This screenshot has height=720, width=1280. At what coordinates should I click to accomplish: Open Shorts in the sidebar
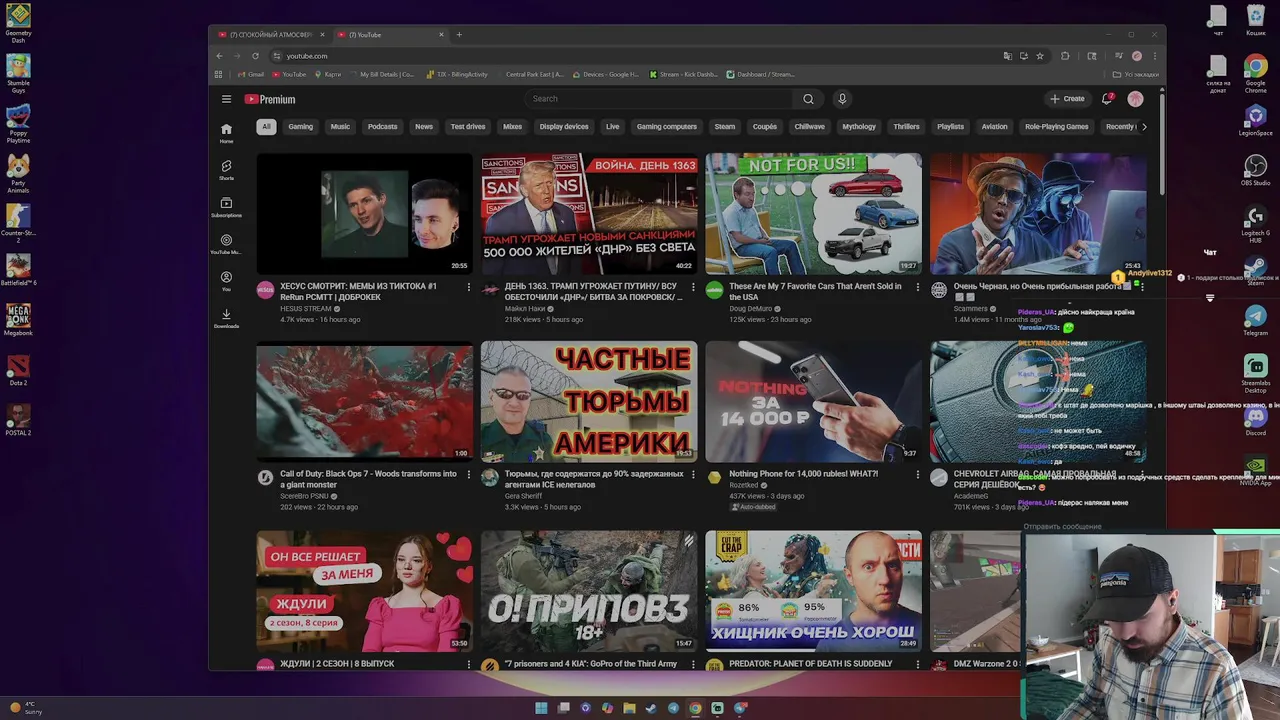(x=226, y=170)
